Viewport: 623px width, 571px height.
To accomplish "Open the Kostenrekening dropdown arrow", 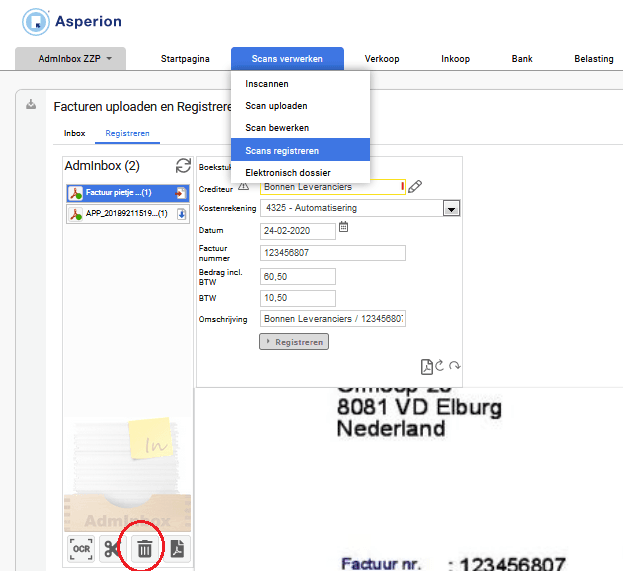I will pos(451,208).
